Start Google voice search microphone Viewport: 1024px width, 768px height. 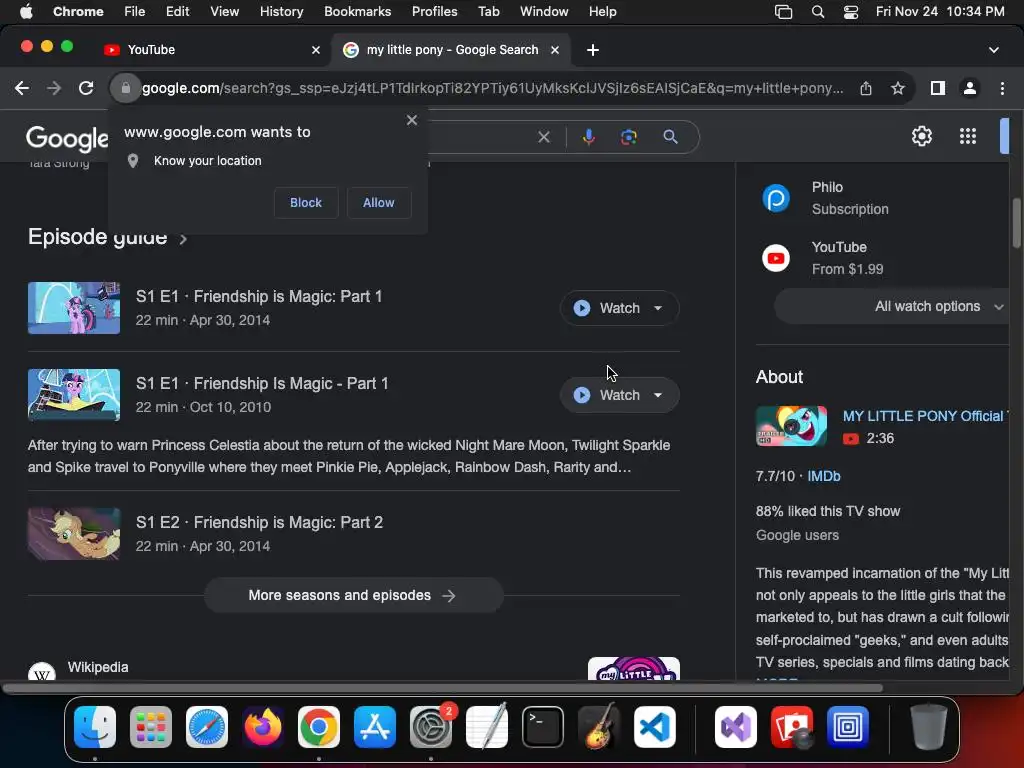tap(588, 137)
